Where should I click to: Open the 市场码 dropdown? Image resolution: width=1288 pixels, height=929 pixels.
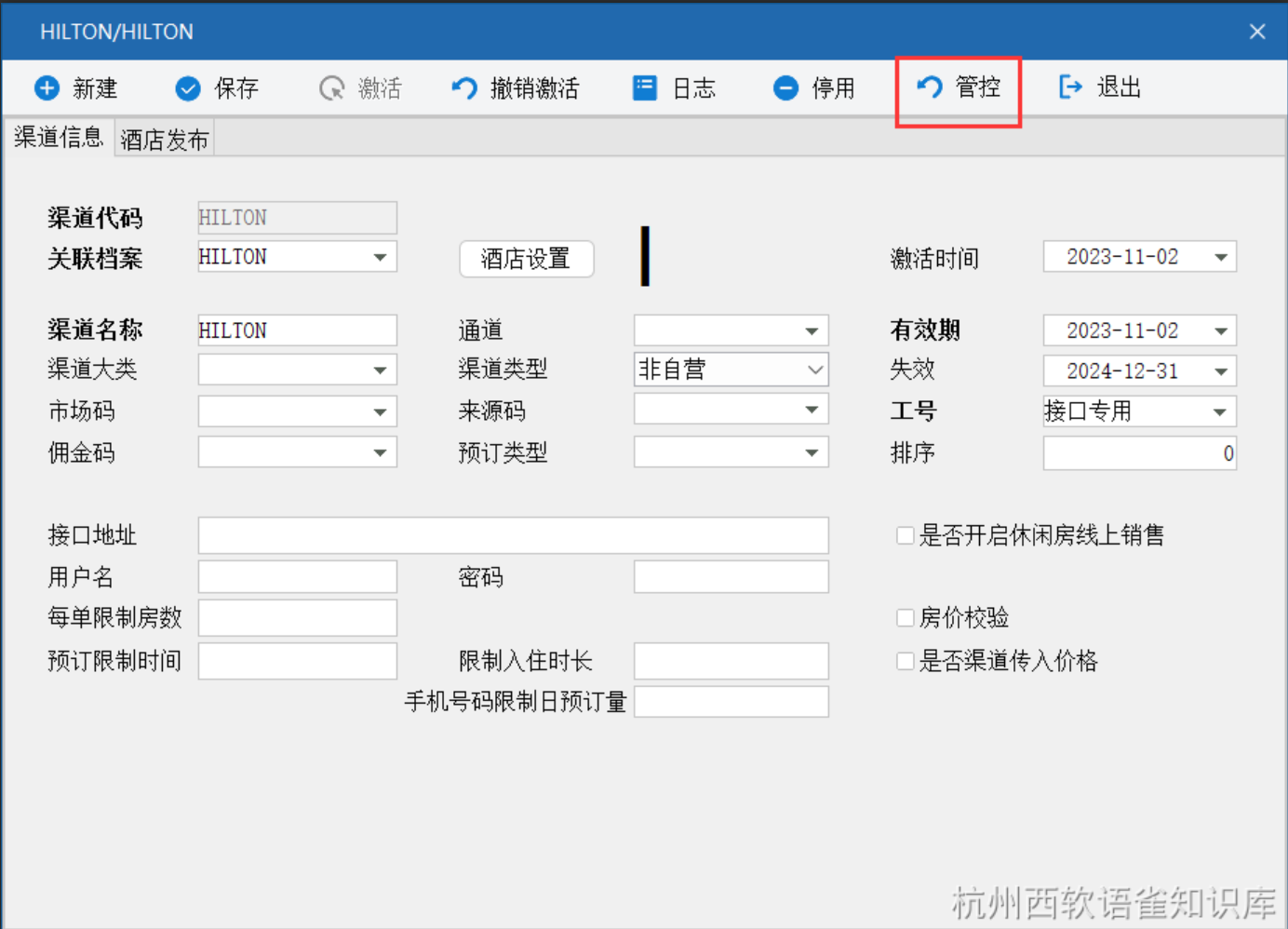[x=380, y=411]
